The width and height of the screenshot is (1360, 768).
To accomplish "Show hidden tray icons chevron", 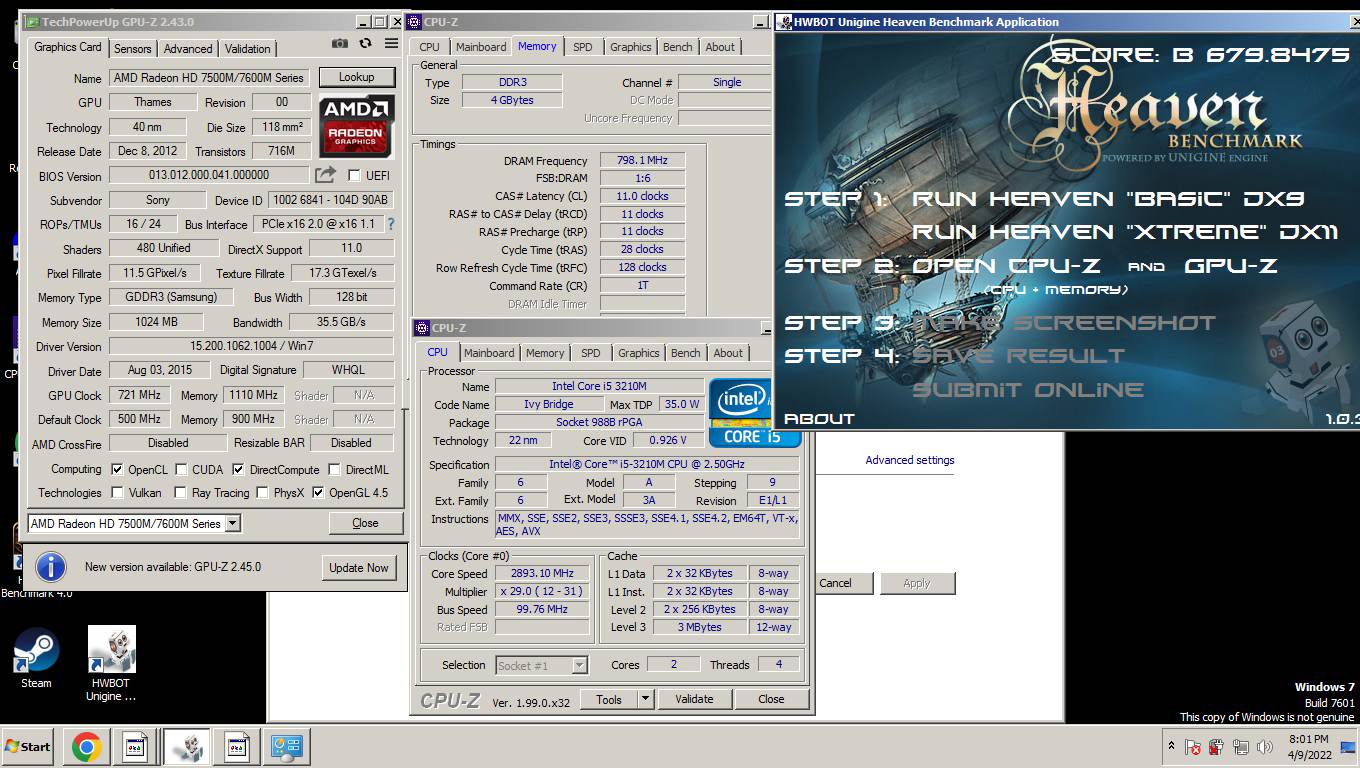I will point(1171,747).
